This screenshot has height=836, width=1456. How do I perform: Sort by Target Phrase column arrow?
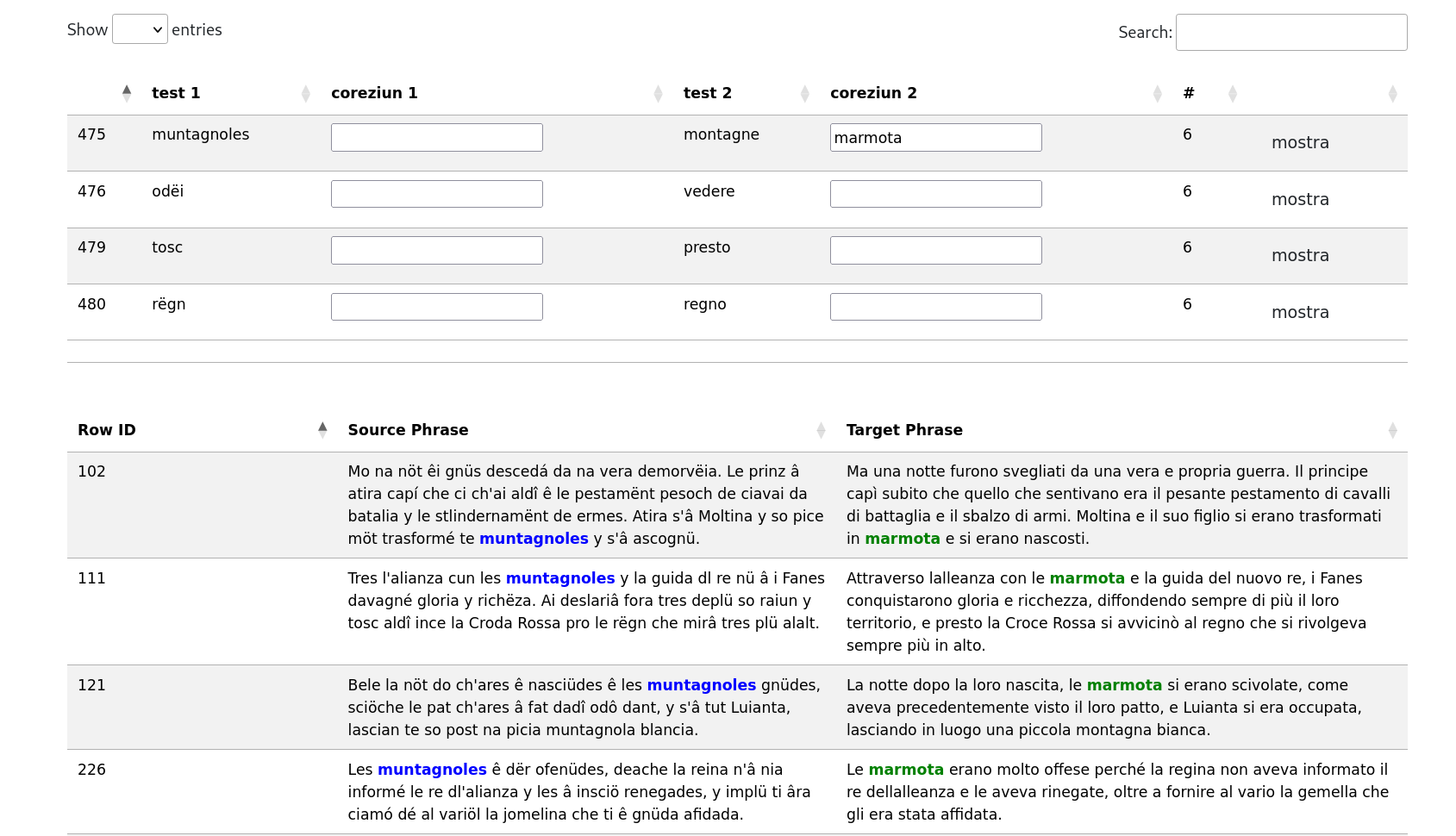1392,430
